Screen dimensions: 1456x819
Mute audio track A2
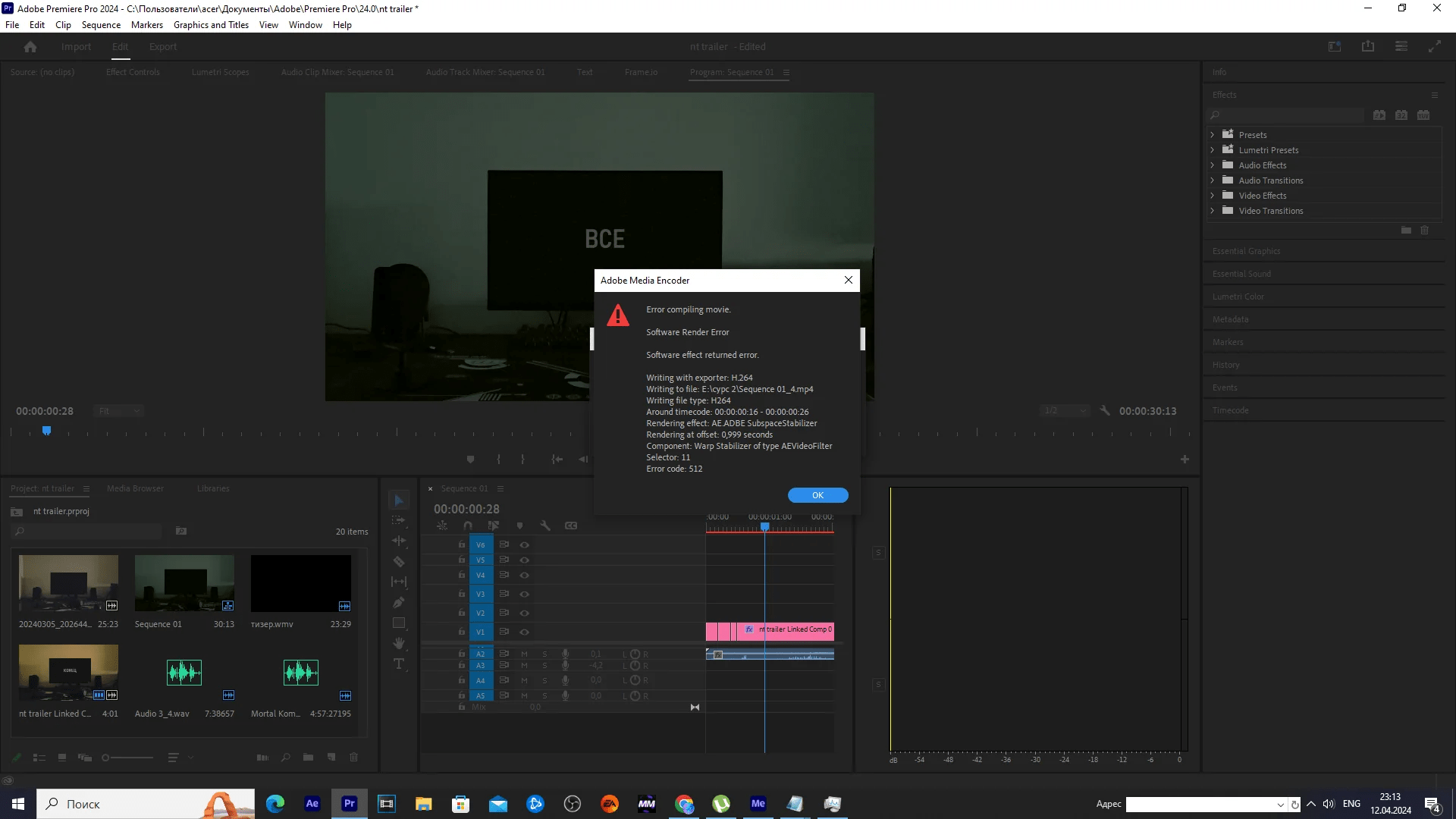523,654
